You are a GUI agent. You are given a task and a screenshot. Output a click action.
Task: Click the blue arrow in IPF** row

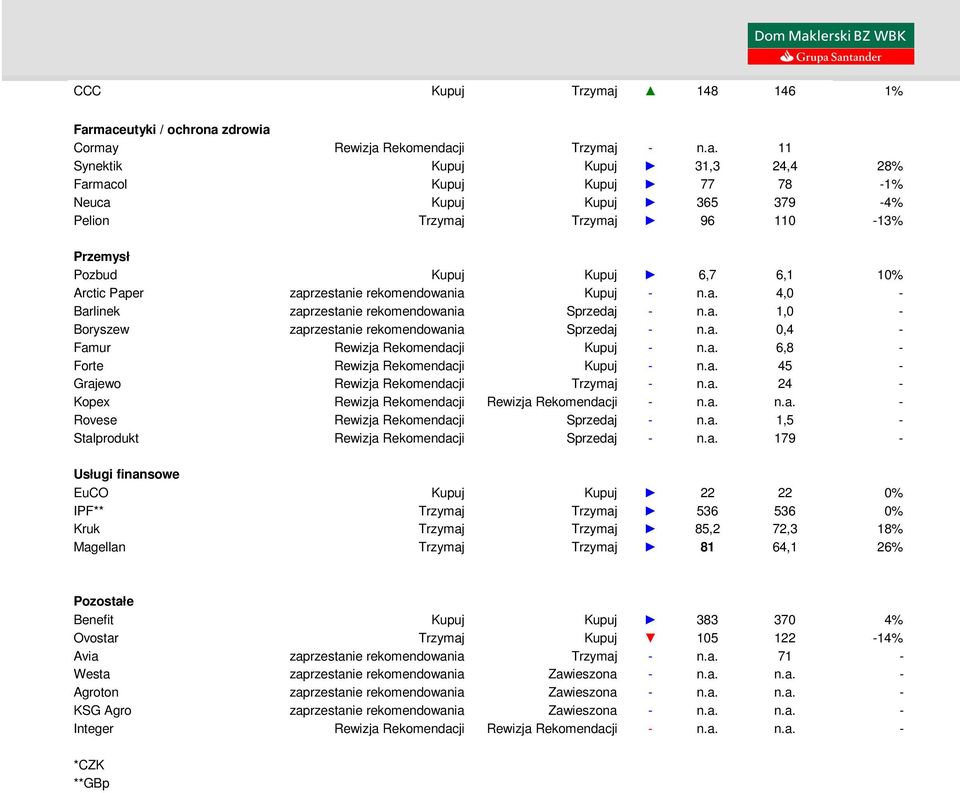(x=650, y=511)
